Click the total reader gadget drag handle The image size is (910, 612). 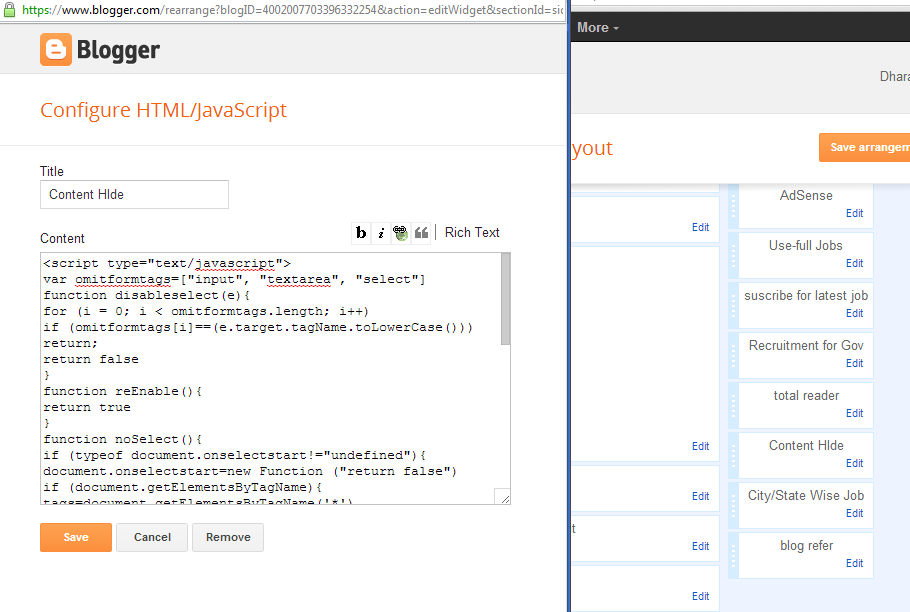pyautogui.click(x=734, y=405)
